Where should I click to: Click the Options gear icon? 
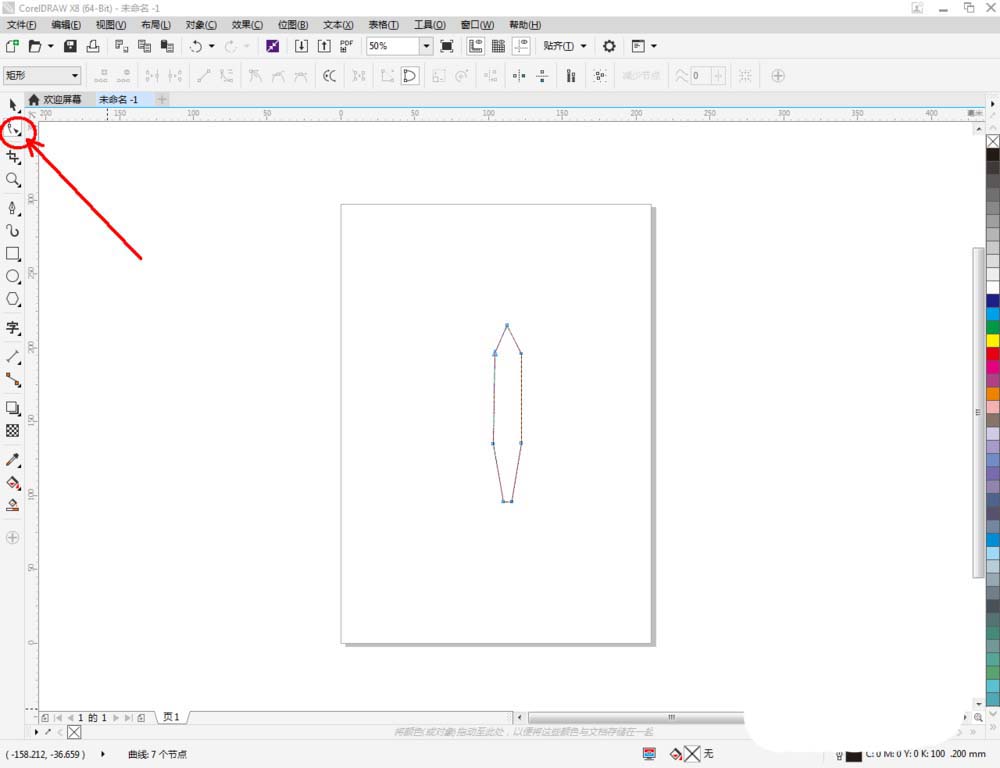click(x=609, y=46)
